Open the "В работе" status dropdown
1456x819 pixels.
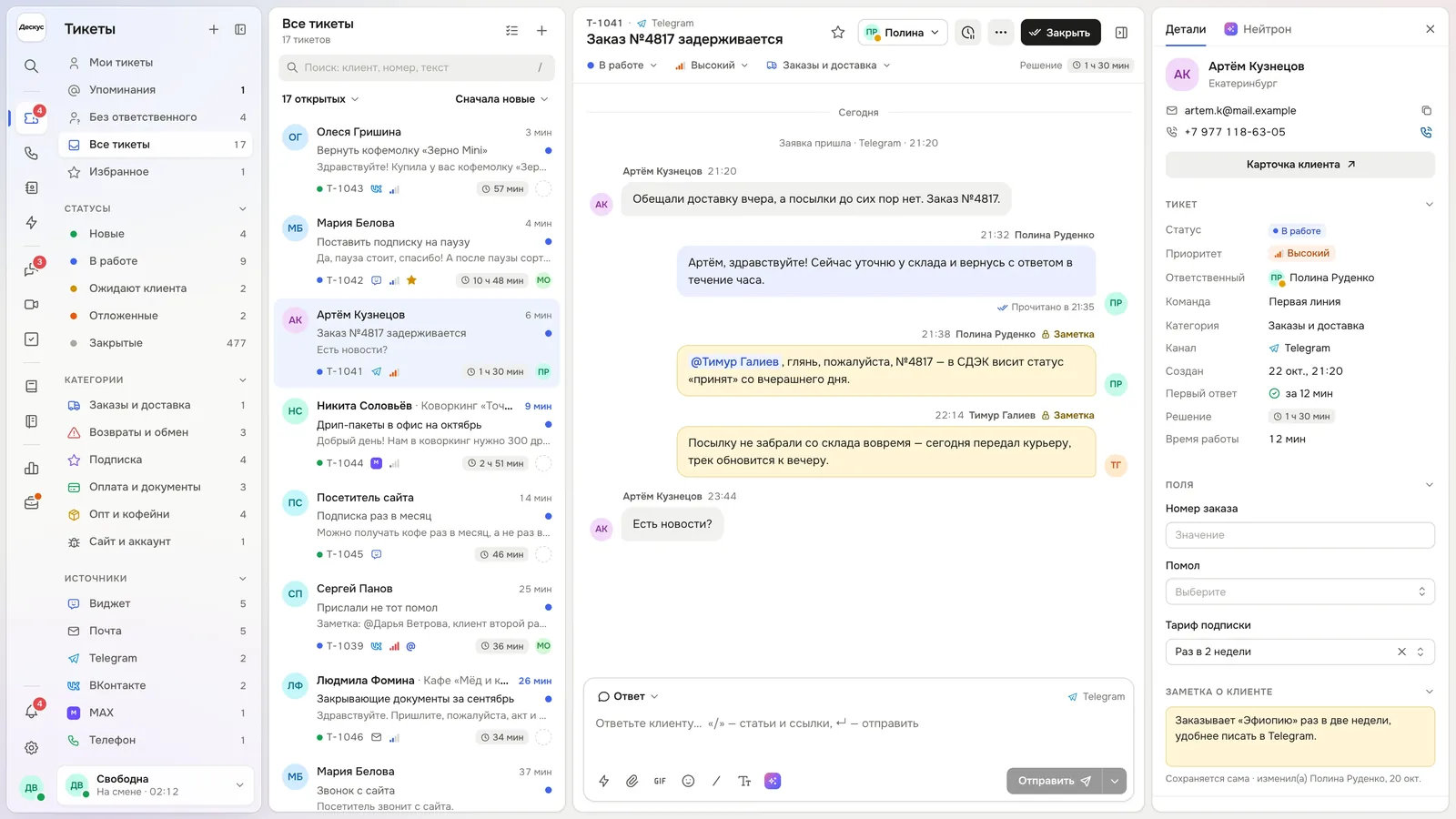coord(622,66)
